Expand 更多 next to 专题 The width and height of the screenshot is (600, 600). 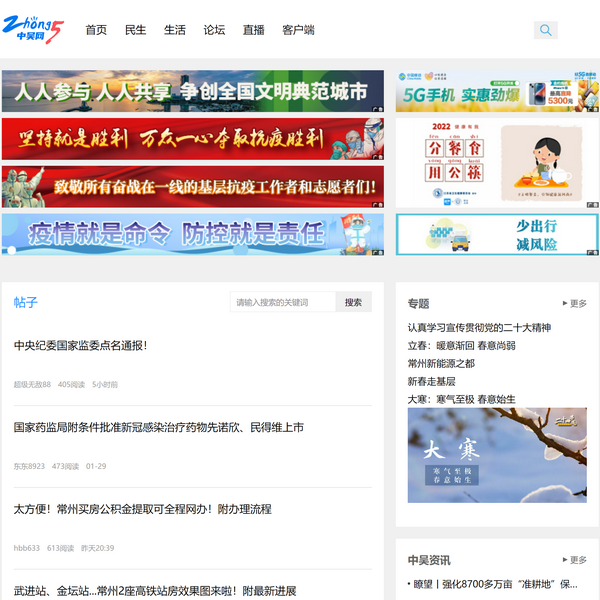click(x=574, y=303)
